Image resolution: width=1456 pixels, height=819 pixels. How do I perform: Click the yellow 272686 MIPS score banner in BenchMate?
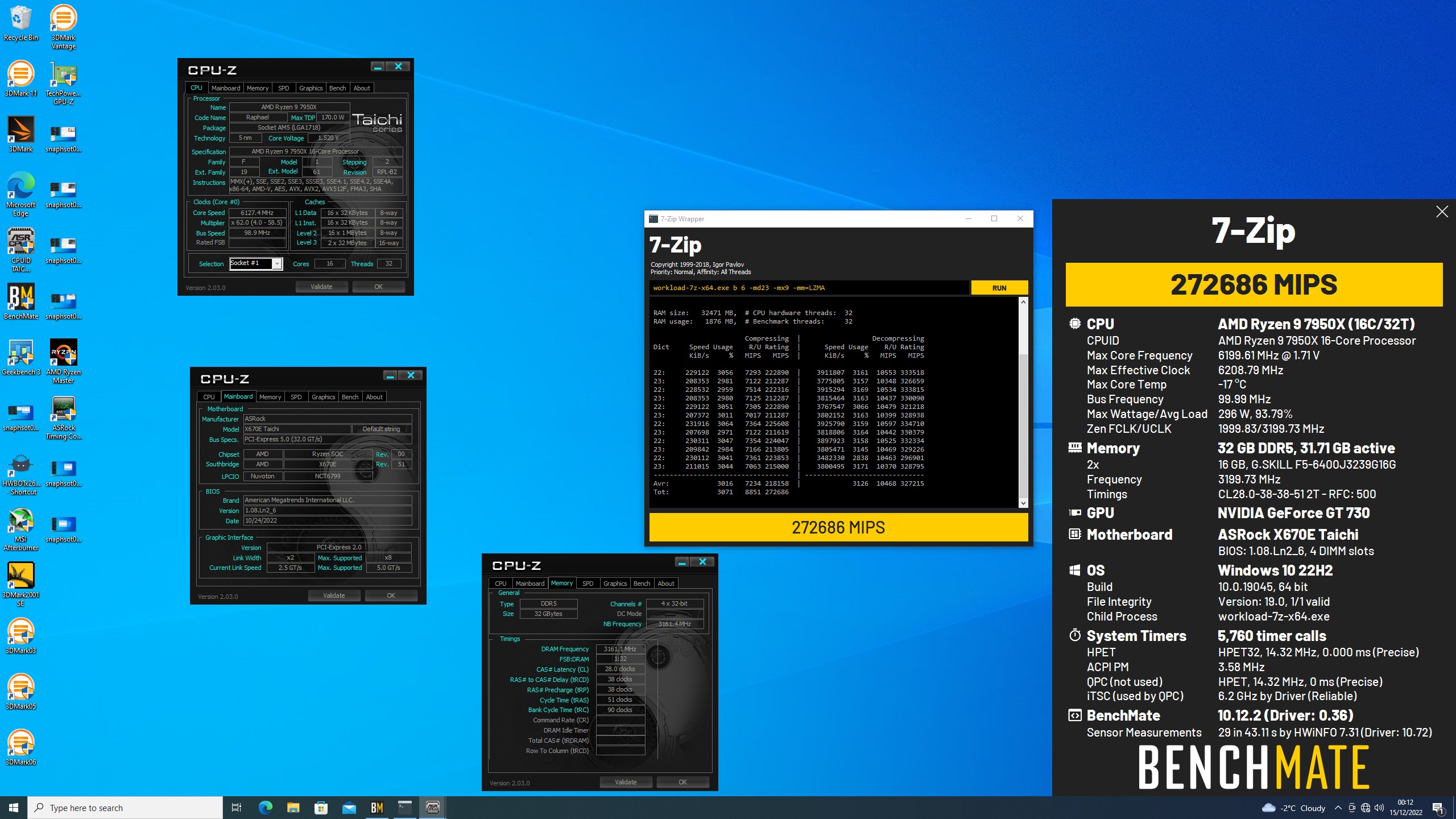pyautogui.click(x=1254, y=284)
